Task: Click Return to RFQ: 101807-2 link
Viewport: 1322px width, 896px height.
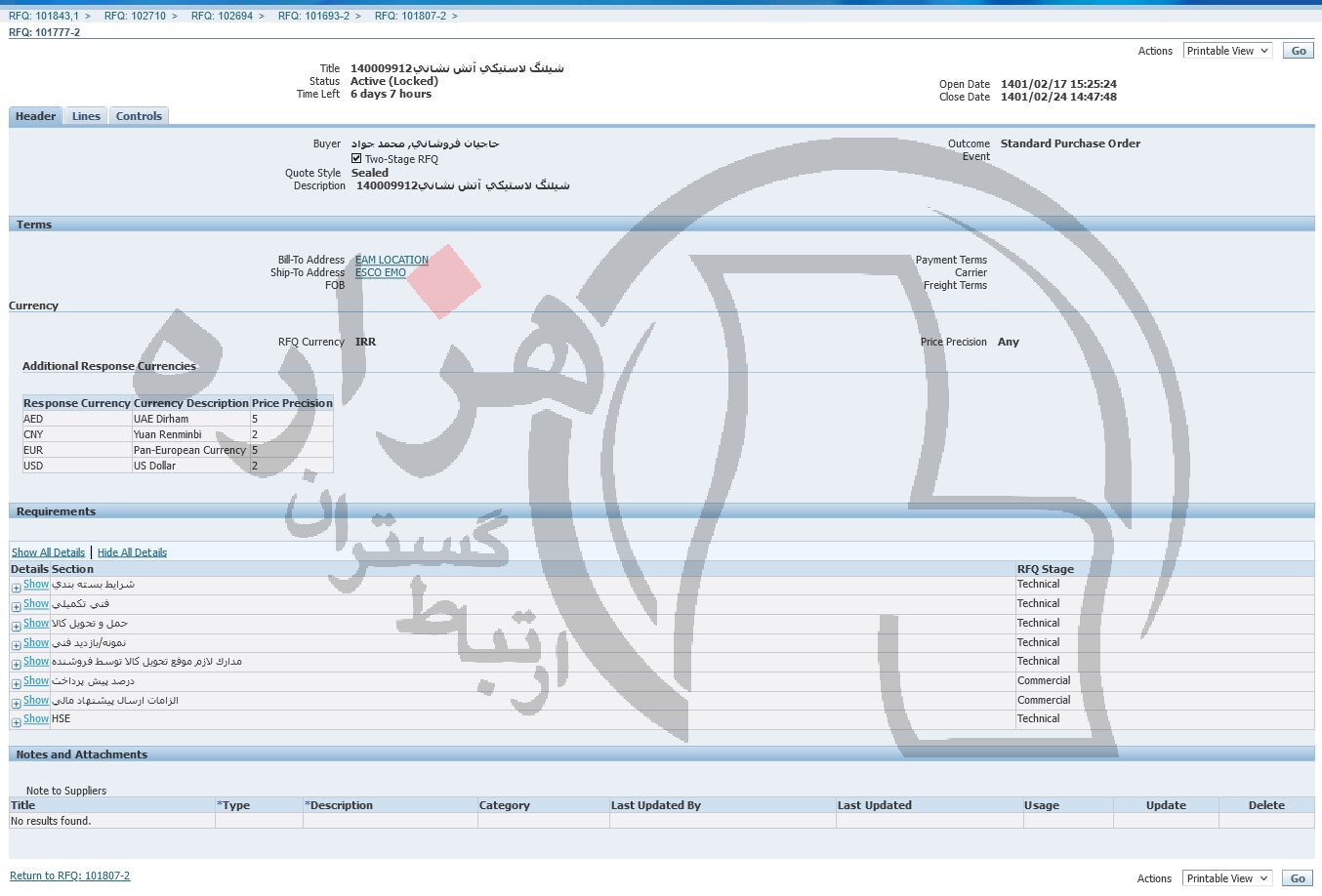Action: point(69,876)
